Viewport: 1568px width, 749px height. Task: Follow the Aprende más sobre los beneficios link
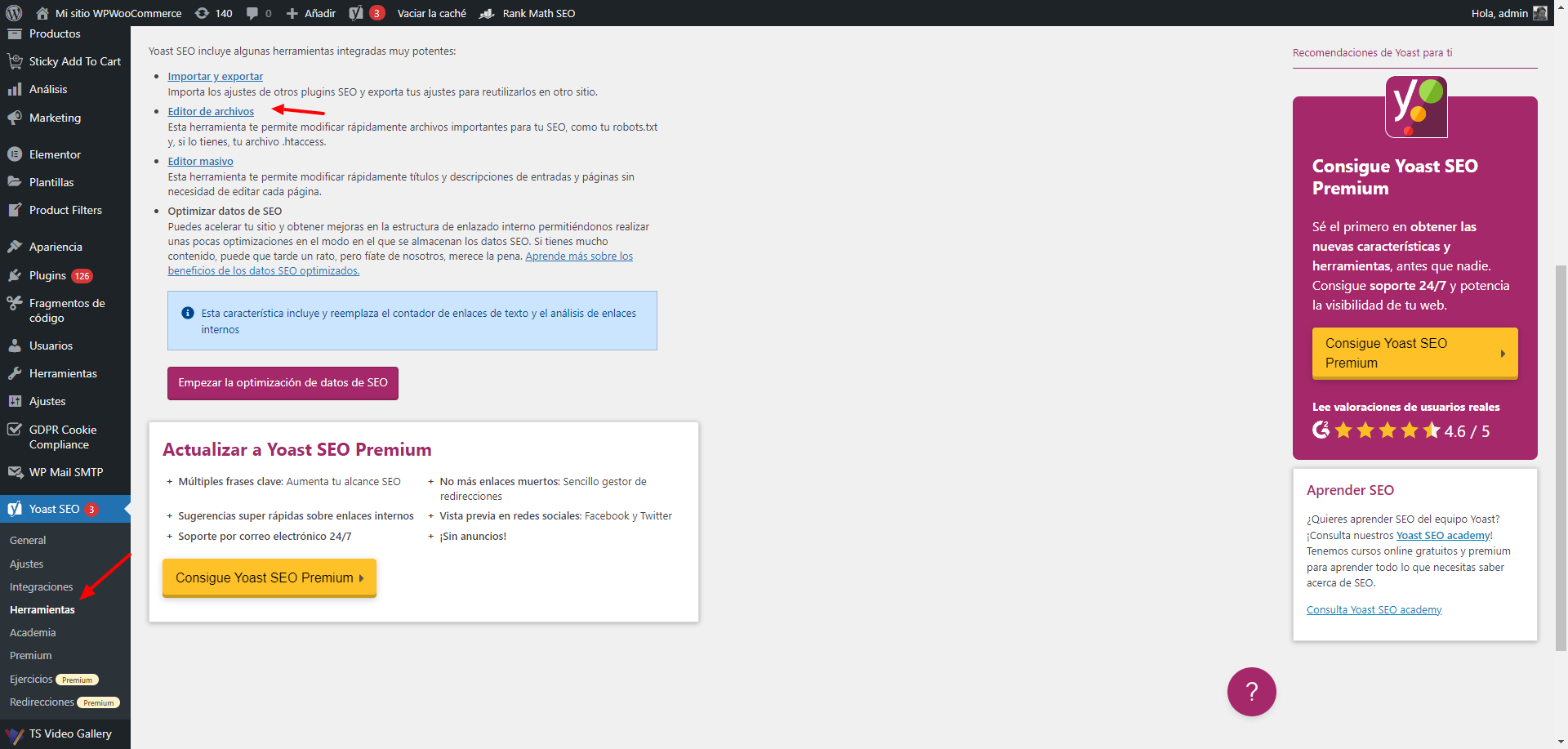click(400, 263)
